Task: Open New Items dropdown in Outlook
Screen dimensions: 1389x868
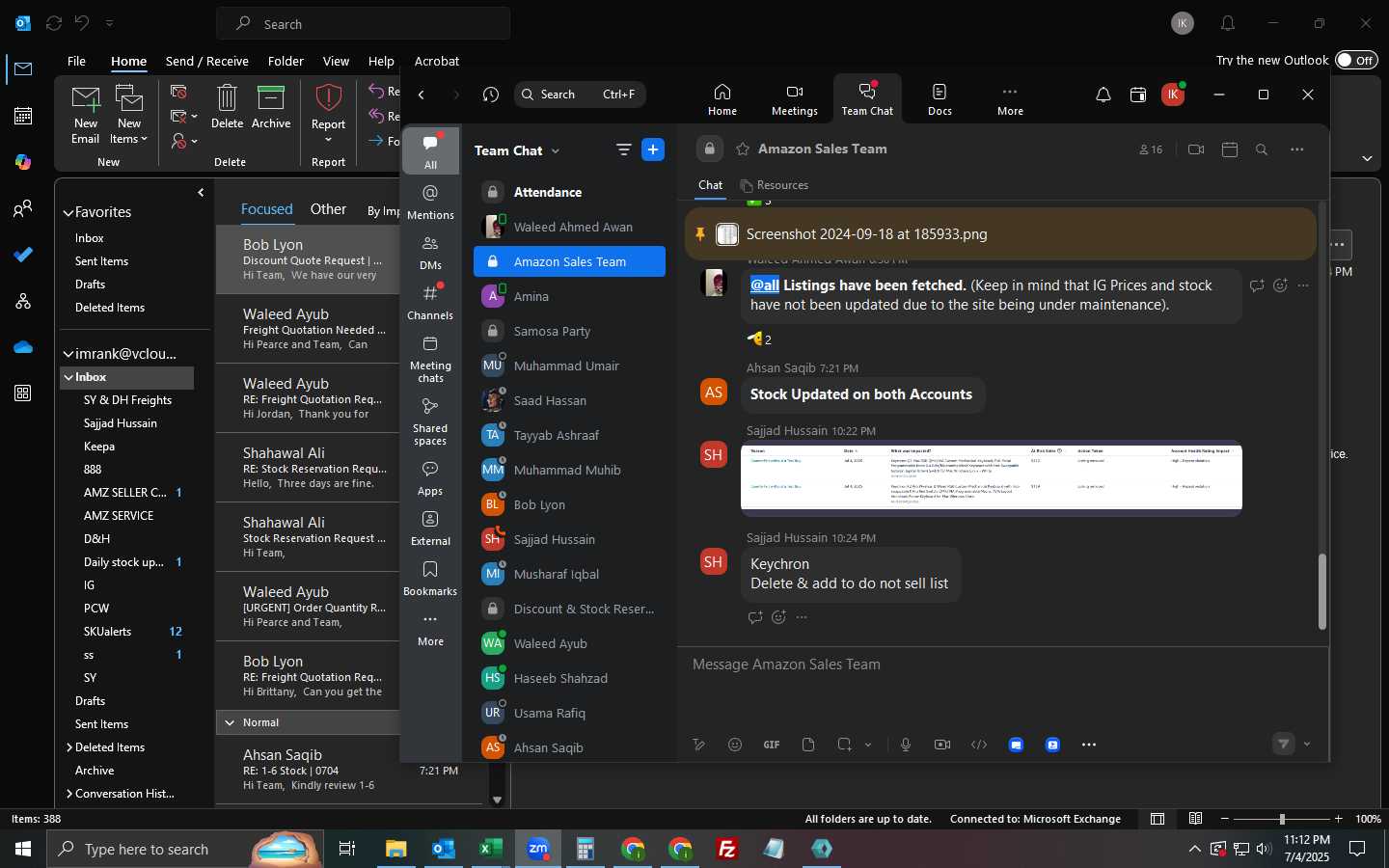Action: (128, 114)
